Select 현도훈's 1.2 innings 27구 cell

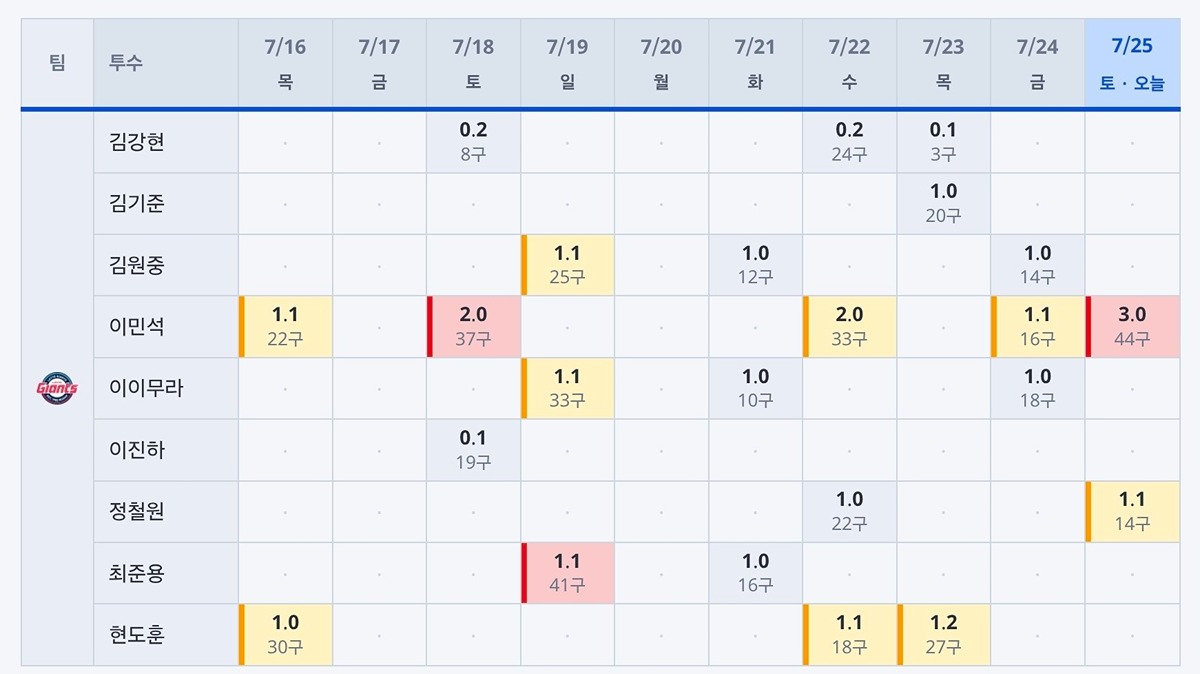pos(944,635)
